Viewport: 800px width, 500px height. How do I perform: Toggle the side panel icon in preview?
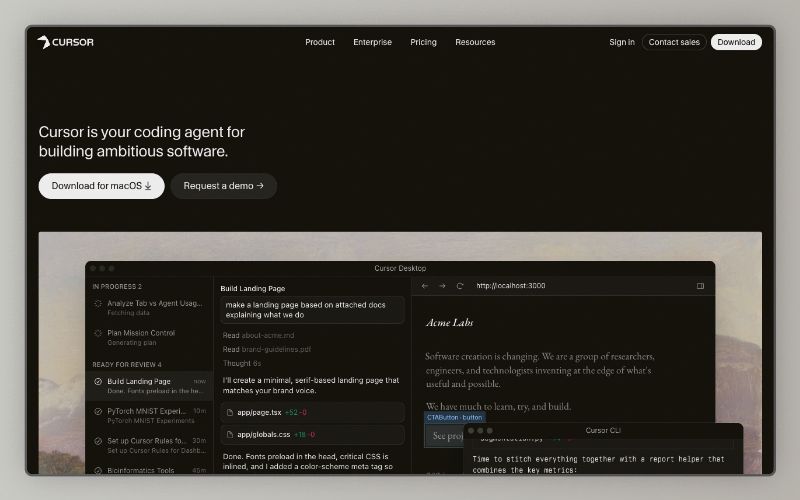pyautogui.click(x=701, y=286)
